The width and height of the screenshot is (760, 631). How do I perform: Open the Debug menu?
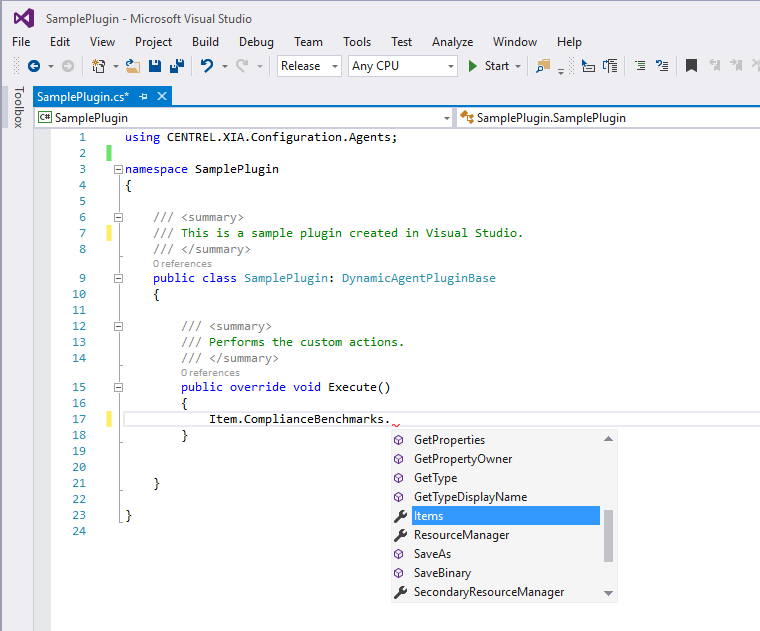256,42
